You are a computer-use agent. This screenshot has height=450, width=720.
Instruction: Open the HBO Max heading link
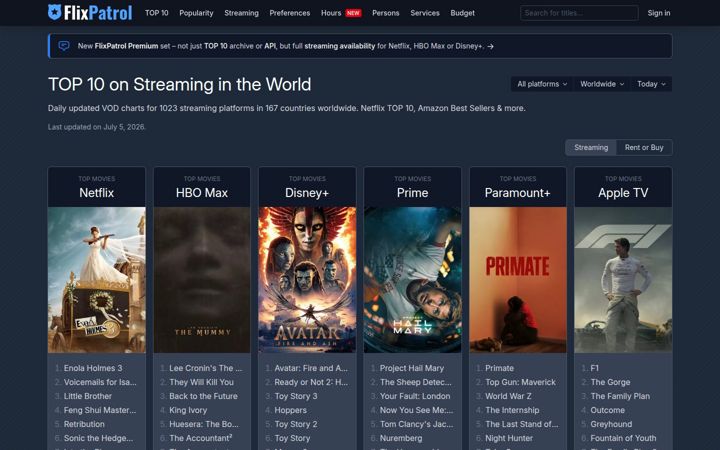pyautogui.click(x=202, y=193)
